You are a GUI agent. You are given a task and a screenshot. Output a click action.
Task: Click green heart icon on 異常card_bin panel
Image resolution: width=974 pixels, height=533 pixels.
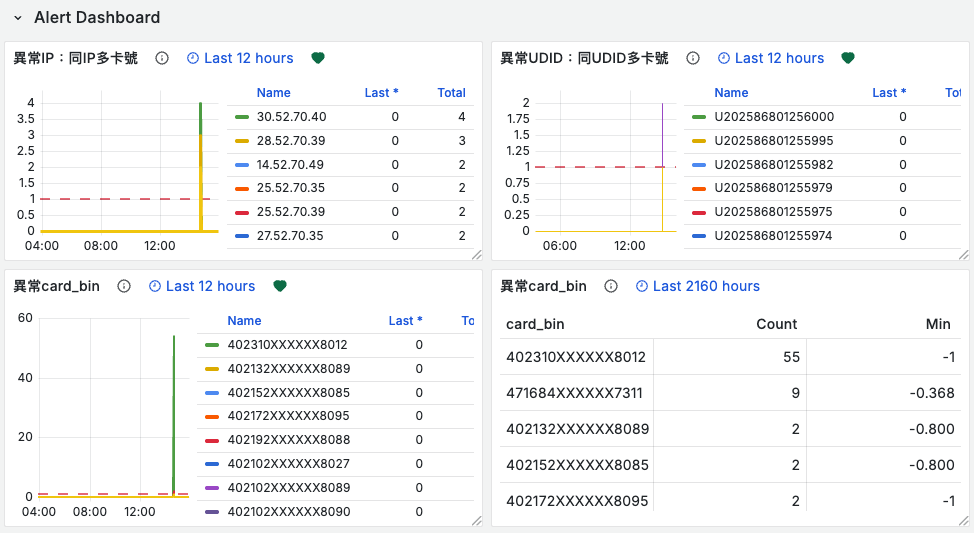click(280, 286)
